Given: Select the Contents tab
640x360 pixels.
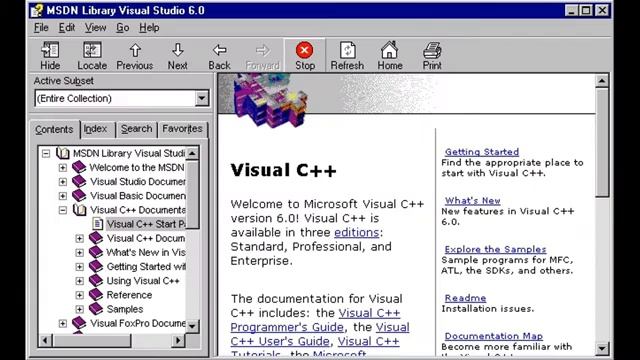Looking at the screenshot, I should click(x=54, y=129).
